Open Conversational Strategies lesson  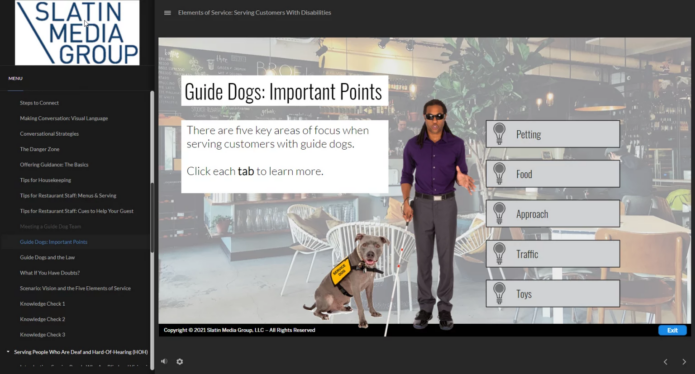(x=49, y=134)
